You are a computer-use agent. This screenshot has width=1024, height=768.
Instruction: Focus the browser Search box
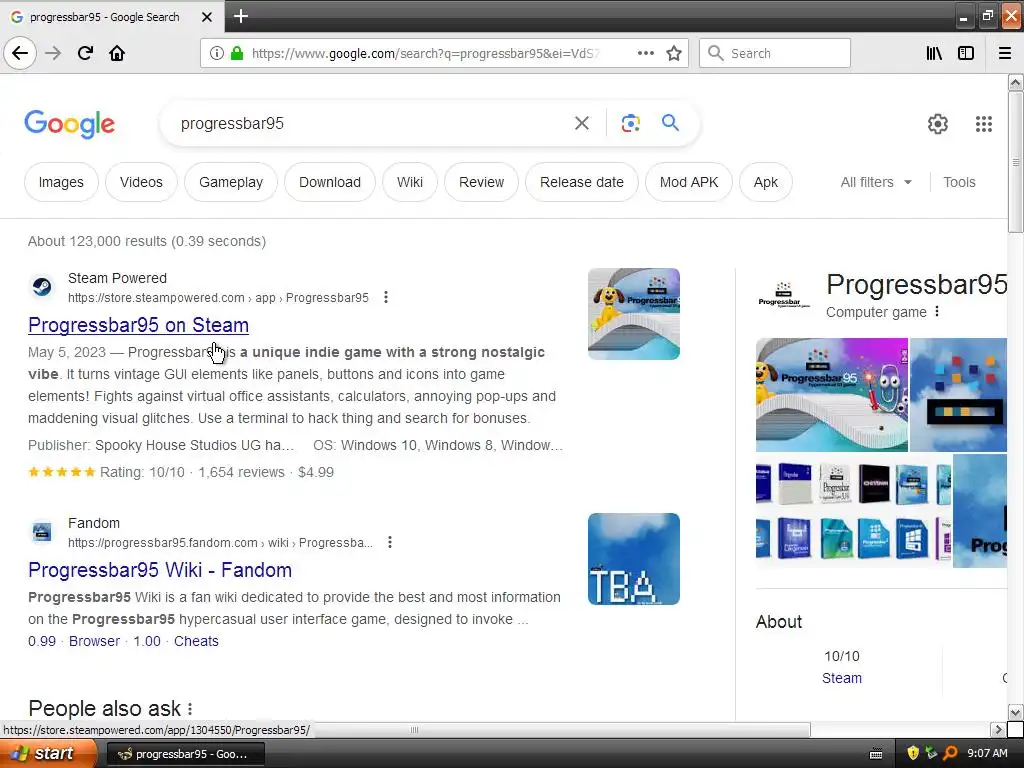click(x=775, y=53)
